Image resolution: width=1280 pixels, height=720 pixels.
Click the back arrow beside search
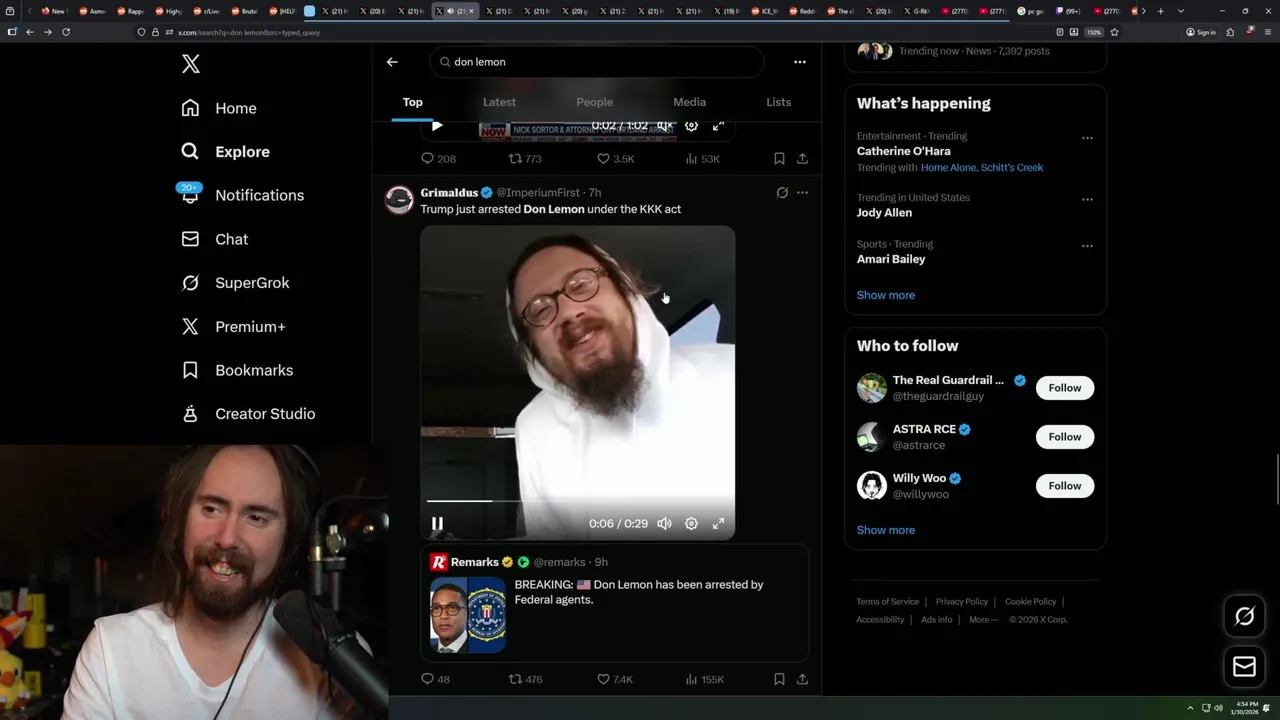tap(392, 62)
